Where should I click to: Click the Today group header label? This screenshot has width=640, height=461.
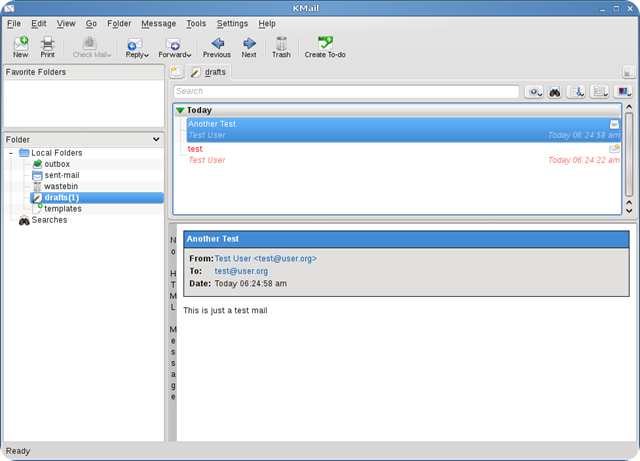(199, 110)
